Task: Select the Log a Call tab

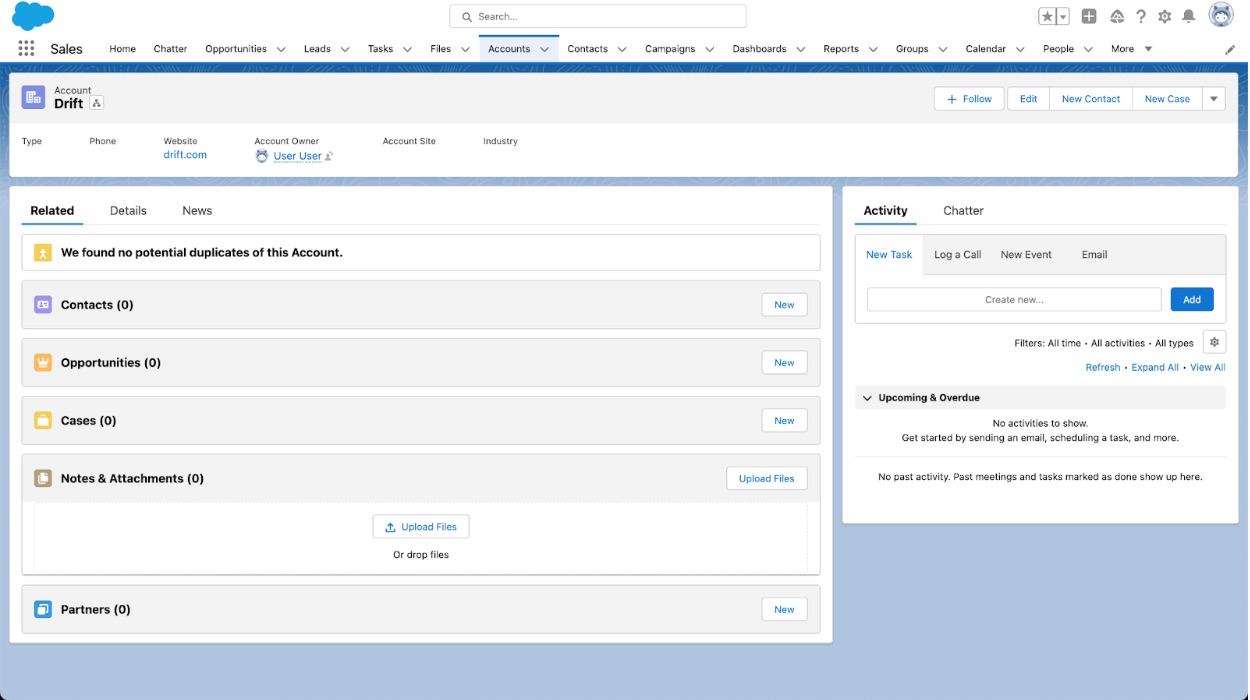Action: 958,255
